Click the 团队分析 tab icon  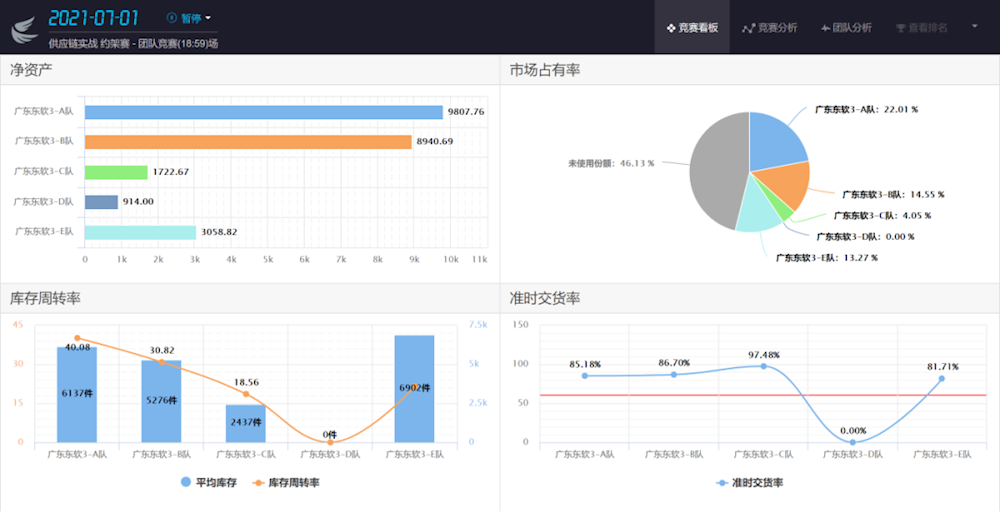(x=825, y=28)
